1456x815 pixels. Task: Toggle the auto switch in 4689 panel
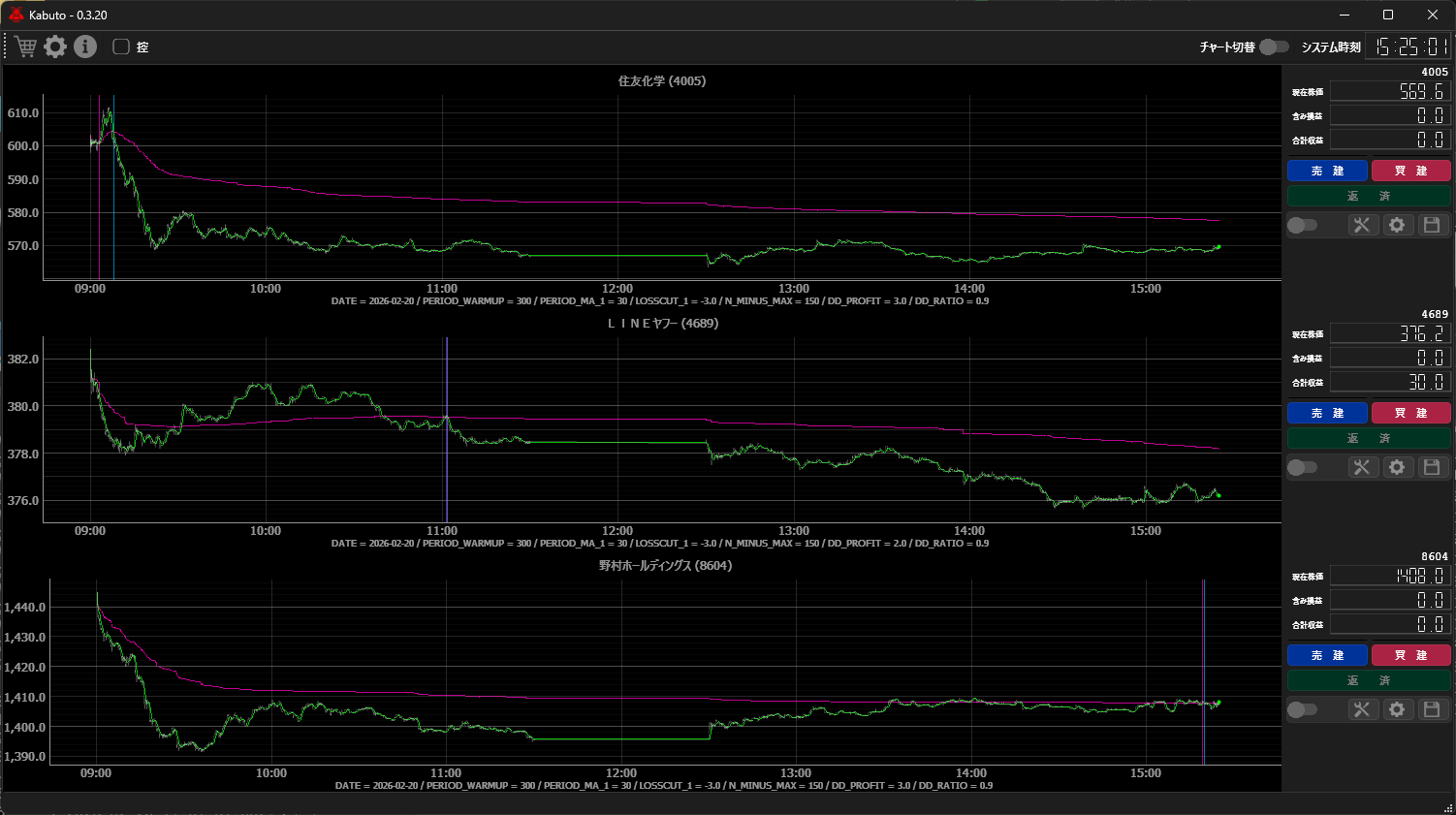coord(1302,467)
